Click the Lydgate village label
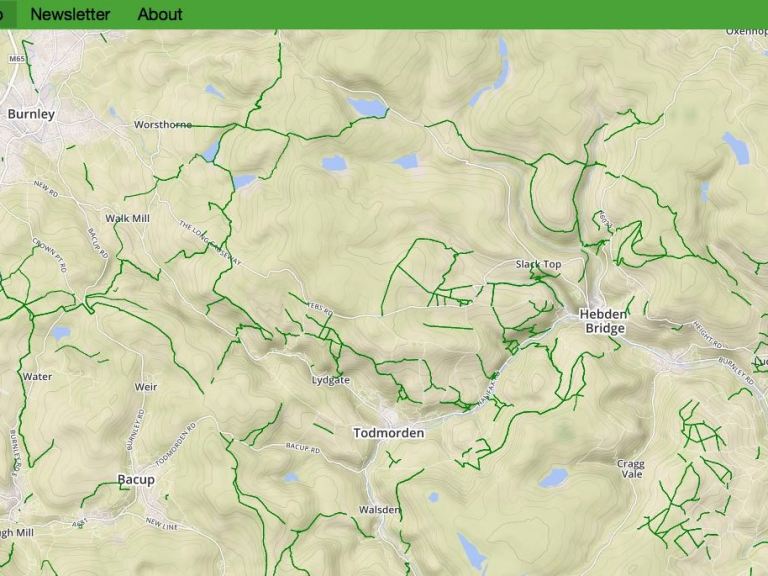 click(331, 381)
